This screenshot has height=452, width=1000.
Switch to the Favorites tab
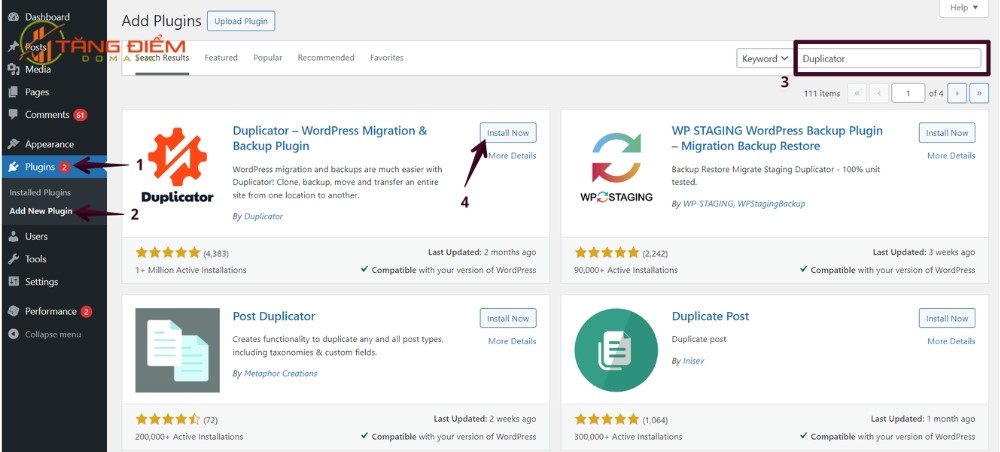(x=386, y=58)
